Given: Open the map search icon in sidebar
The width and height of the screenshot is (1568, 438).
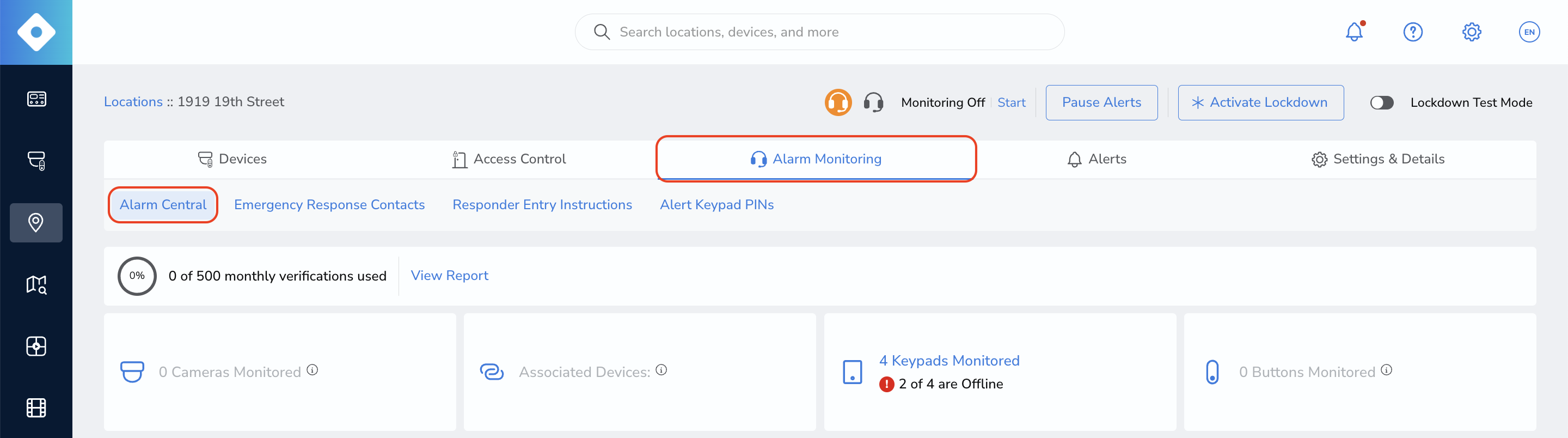Looking at the screenshot, I should point(36,284).
